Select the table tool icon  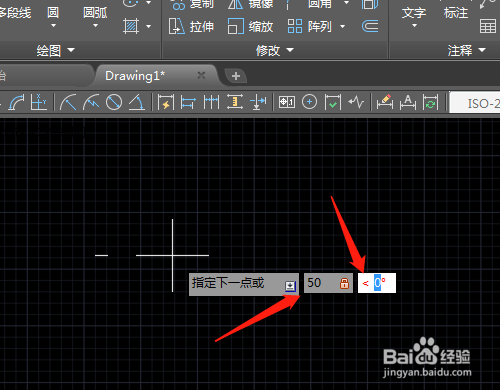[x=488, y=26]
